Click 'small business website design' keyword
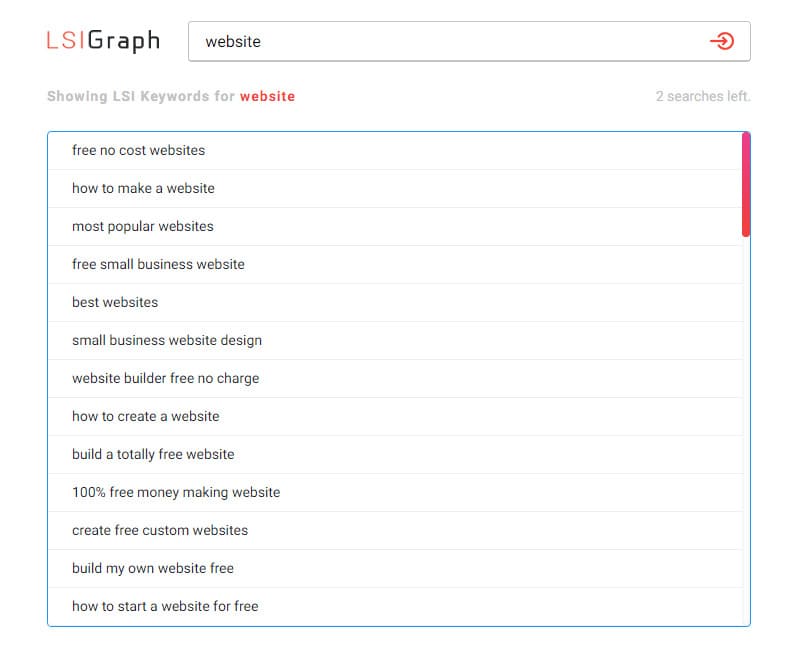The width and height of the screenshot is (795, 645). tap(167, 340)
